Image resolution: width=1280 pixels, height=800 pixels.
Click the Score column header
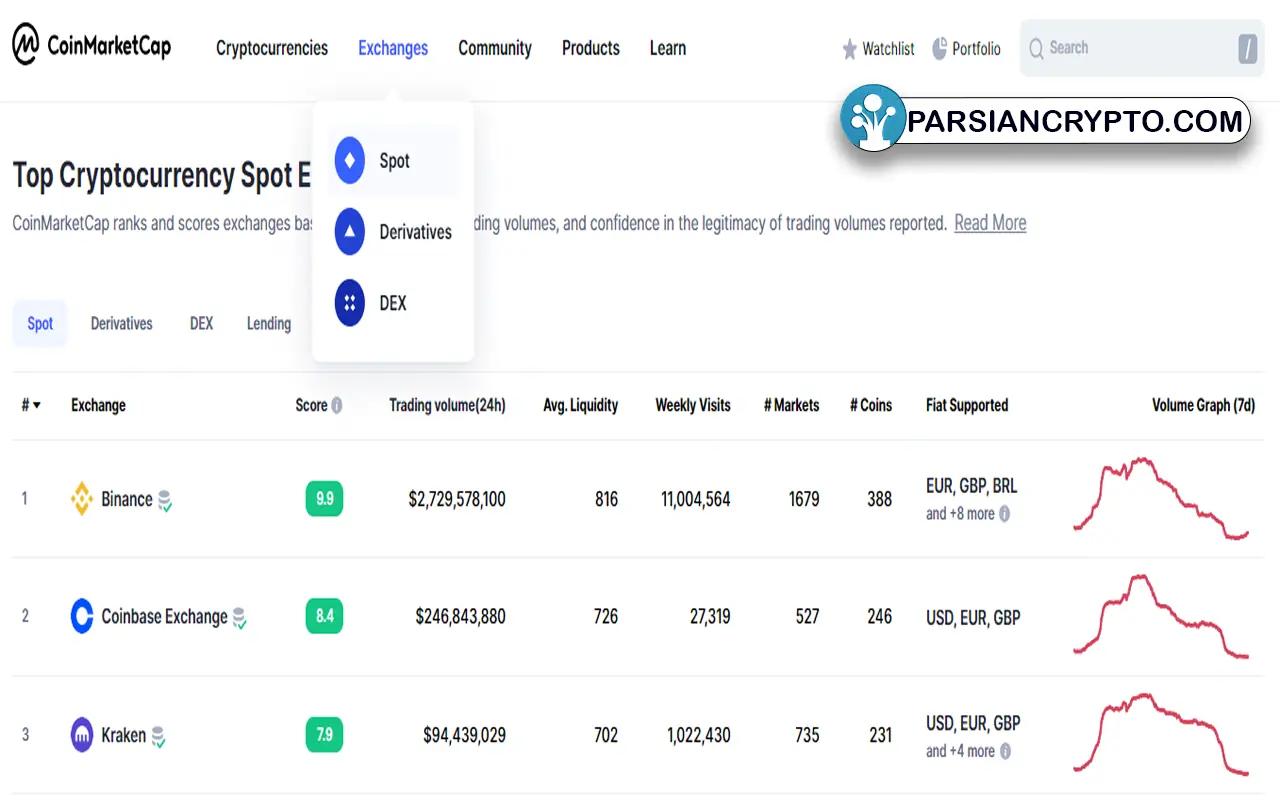coord(311,405)
